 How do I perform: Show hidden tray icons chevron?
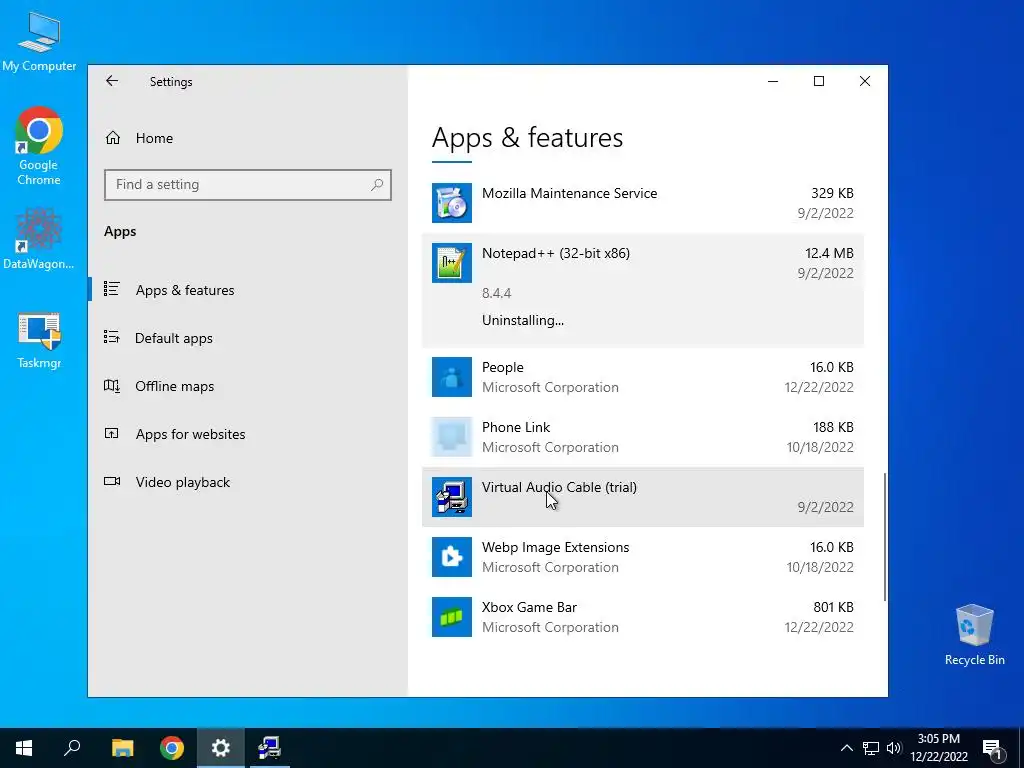click(x=846, y=748)
